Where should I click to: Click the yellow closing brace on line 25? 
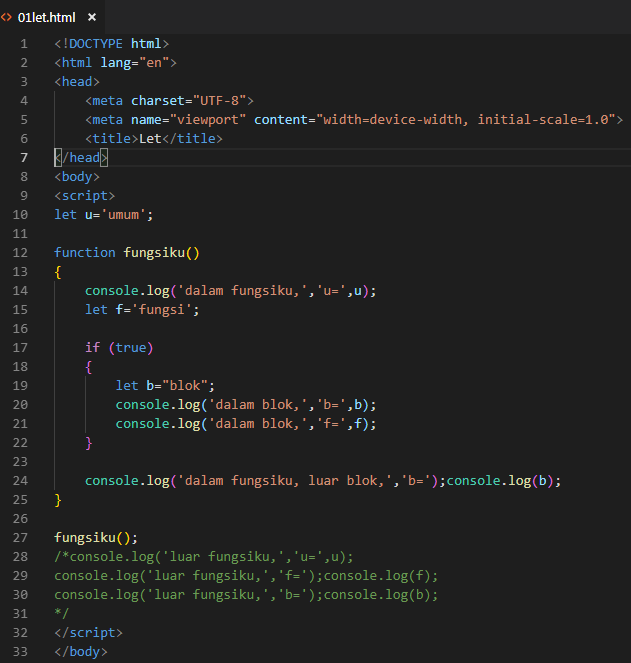[x=58, y=500]
